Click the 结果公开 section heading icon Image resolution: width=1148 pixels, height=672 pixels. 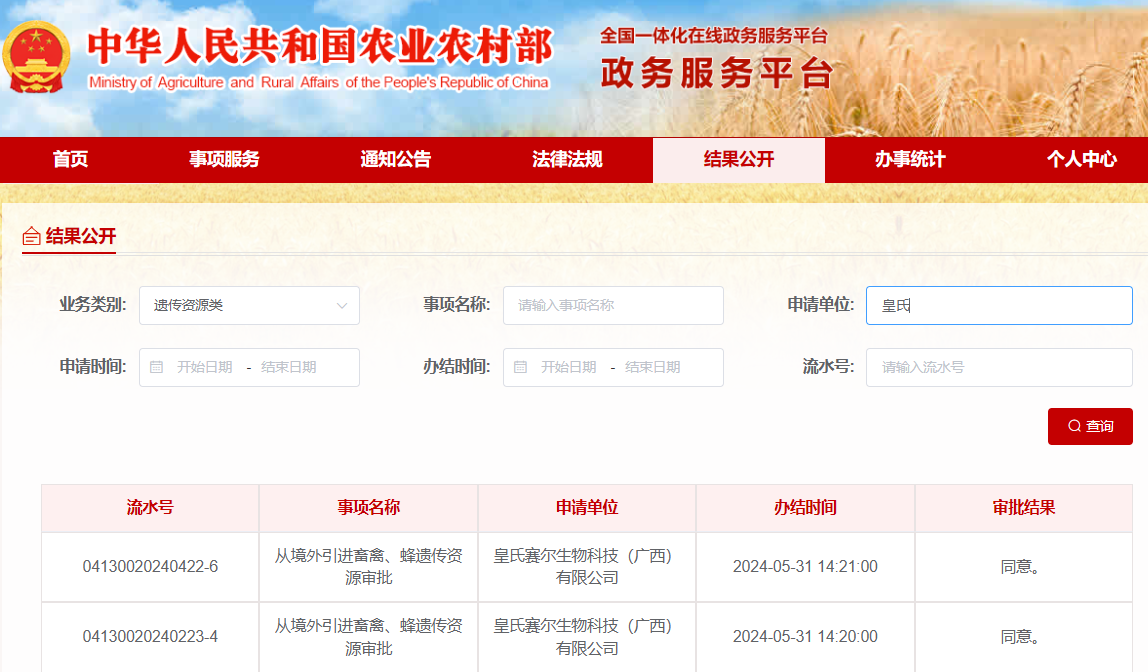click(x=32, y=237)
